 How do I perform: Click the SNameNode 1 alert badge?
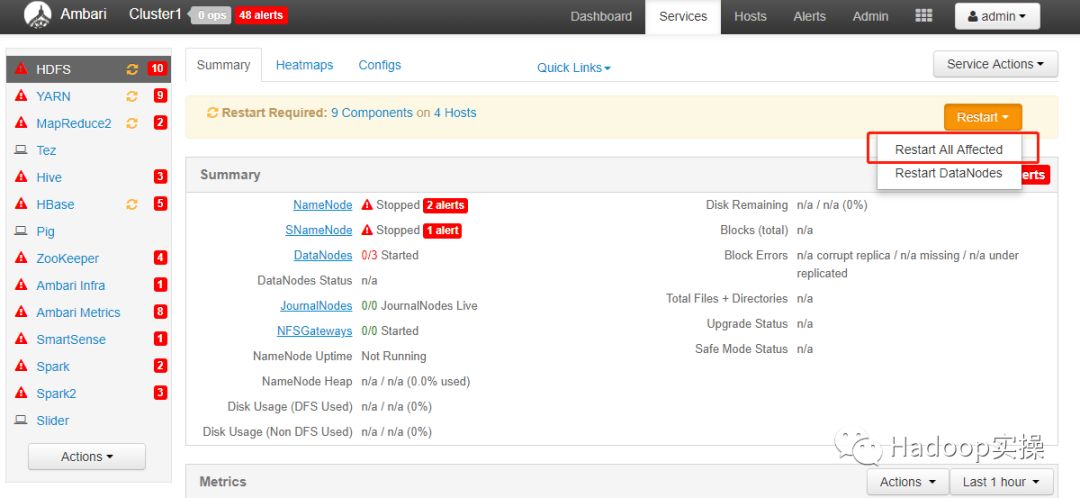(442, 231)
